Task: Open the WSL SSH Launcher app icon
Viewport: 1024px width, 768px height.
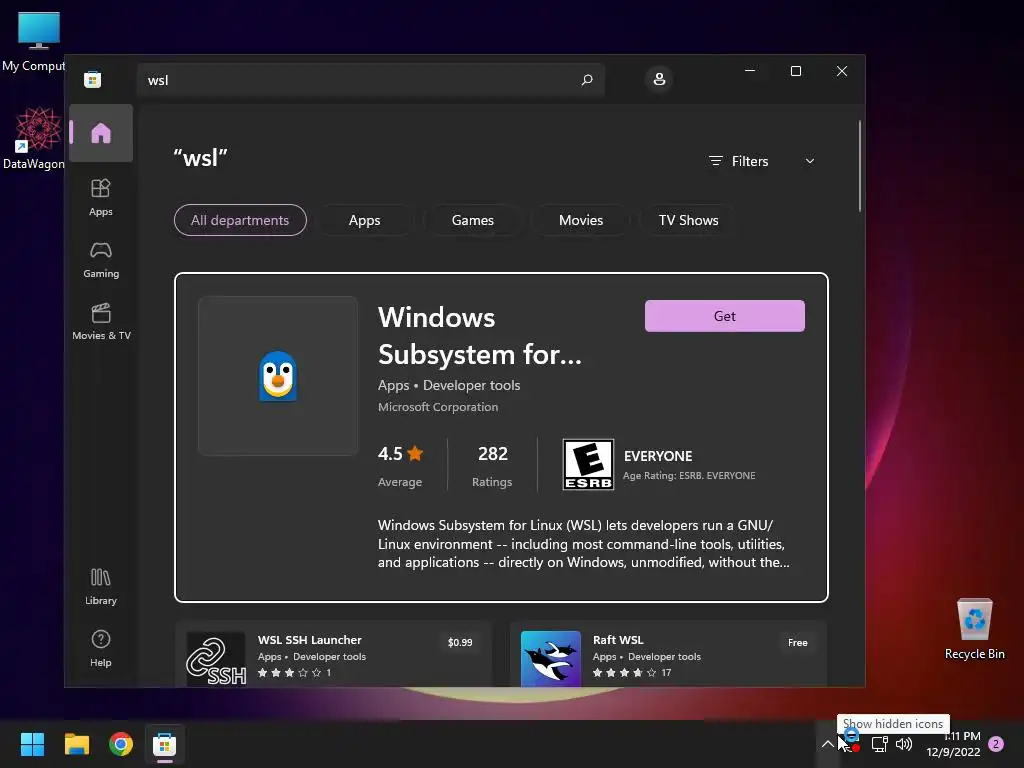Action: point(216,659)
